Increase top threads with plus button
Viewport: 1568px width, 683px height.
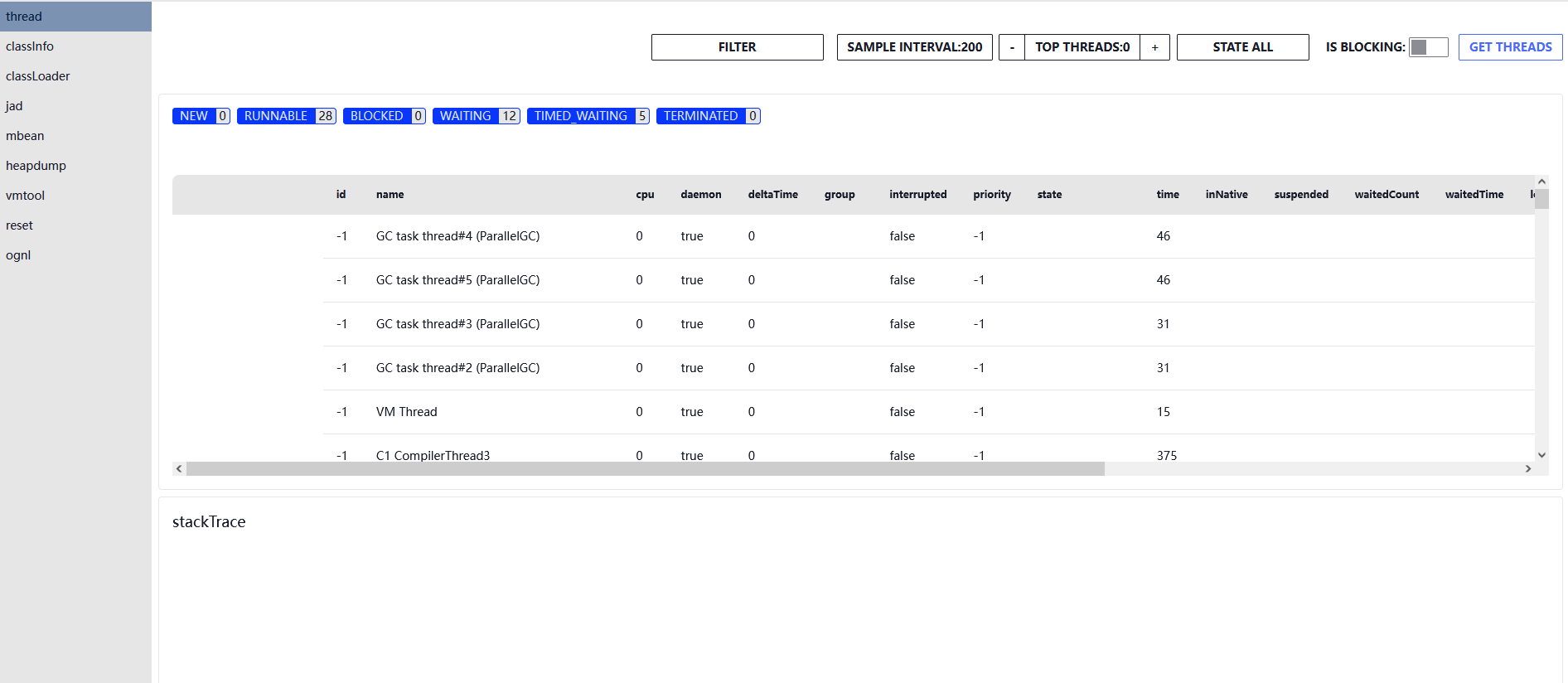[x=1154, y=47]
